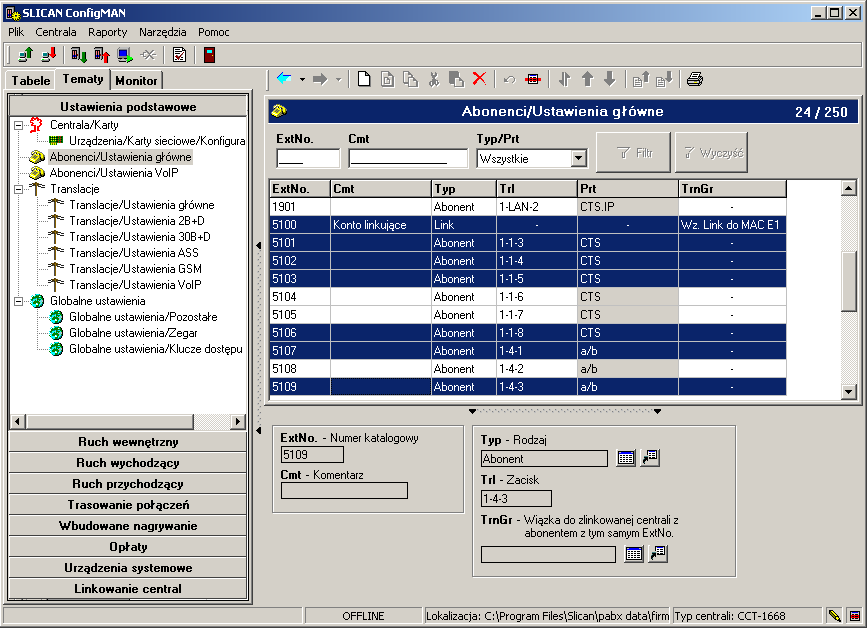Open the Typ/Prt Wszystkie dropdown
The image size is (867, 628).
coord(578,159)
